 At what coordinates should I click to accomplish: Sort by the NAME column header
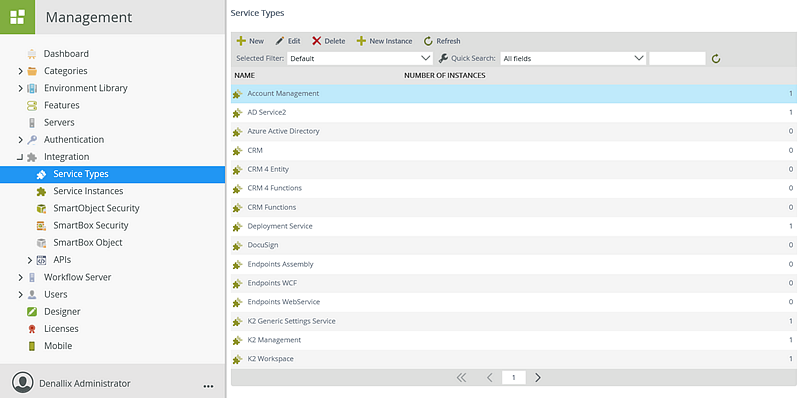pyautogui.click(x=244, y=76)
